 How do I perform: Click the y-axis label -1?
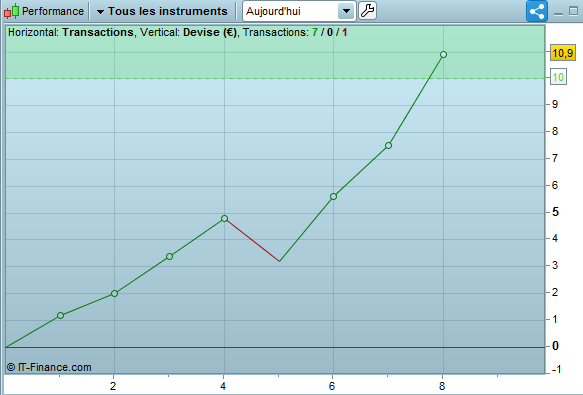(556, 369)
